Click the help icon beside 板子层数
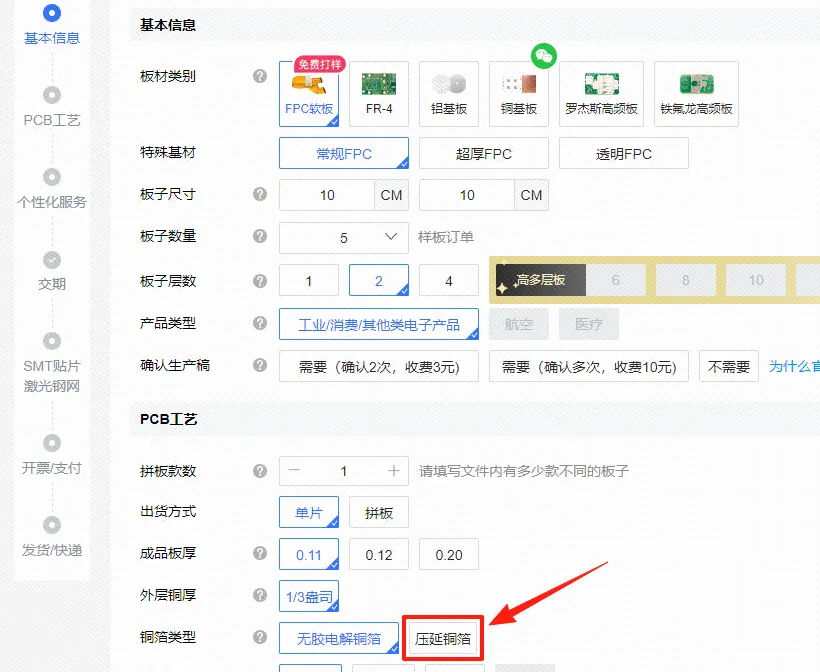Viewport: 820px width, 672px height. (x=260, y=281)
